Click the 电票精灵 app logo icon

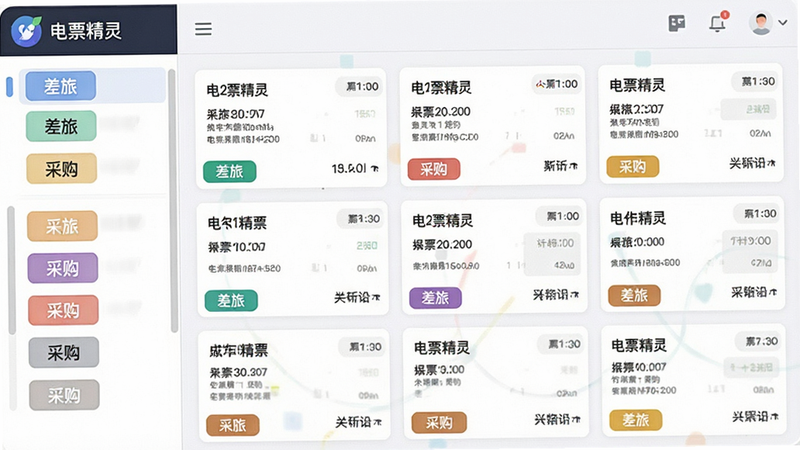[x=26, y=31]
